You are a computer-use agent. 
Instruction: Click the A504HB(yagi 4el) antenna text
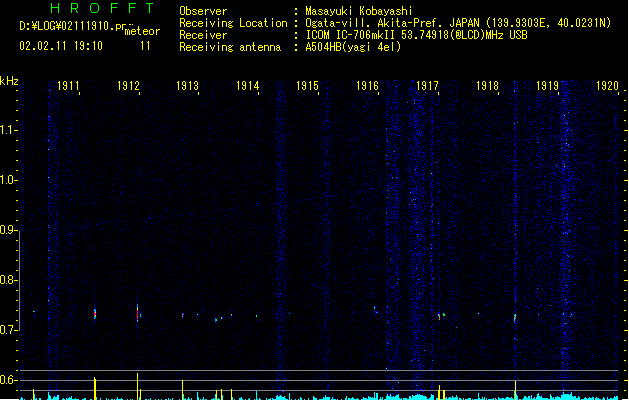tap(353, 47)
